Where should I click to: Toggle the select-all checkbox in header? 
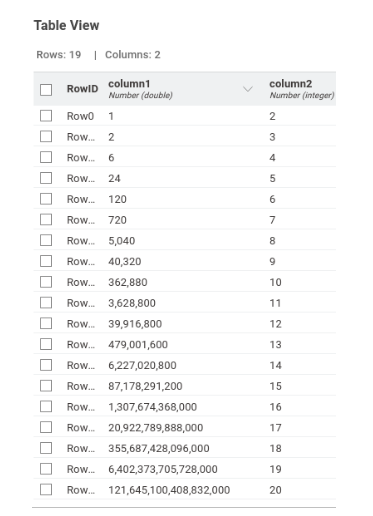click(46, 90)
